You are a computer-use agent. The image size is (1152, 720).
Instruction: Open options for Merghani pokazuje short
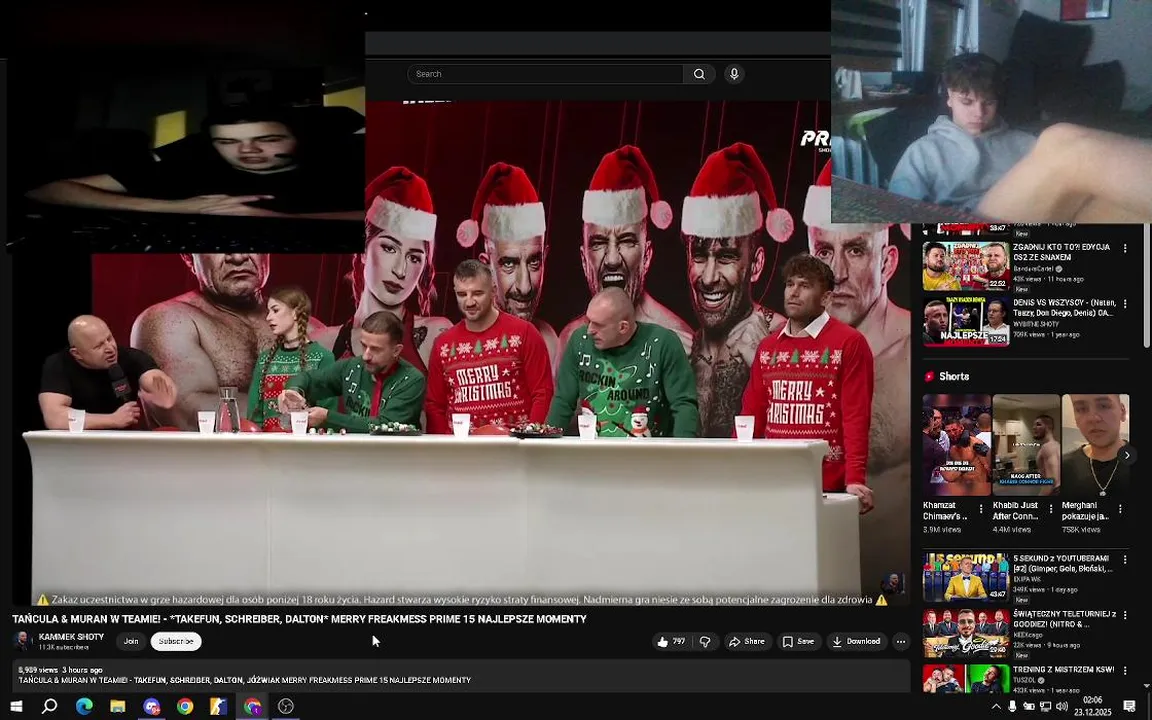(1120, 508)
